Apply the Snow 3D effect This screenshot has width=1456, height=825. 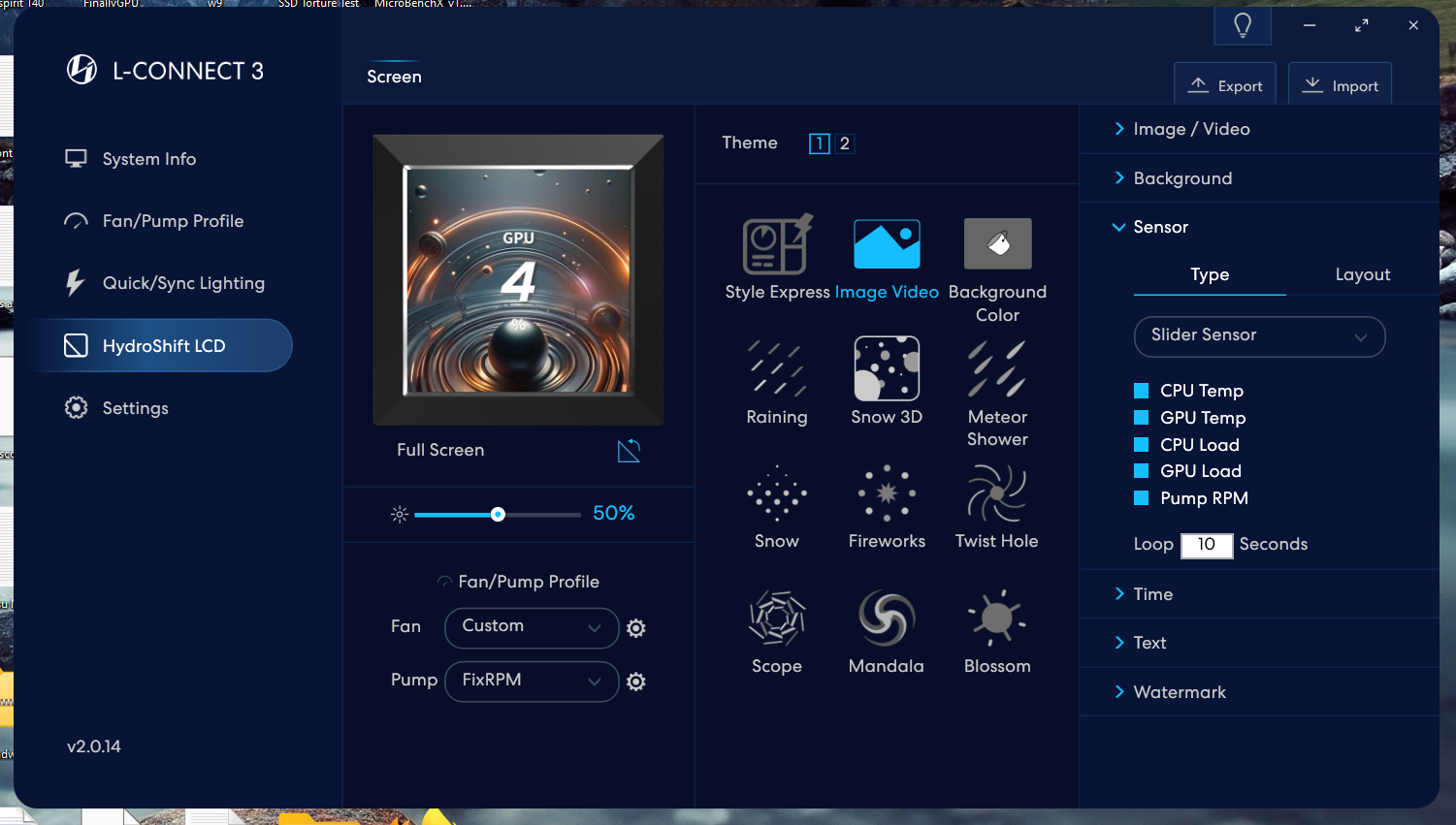(x=887, y=368)
